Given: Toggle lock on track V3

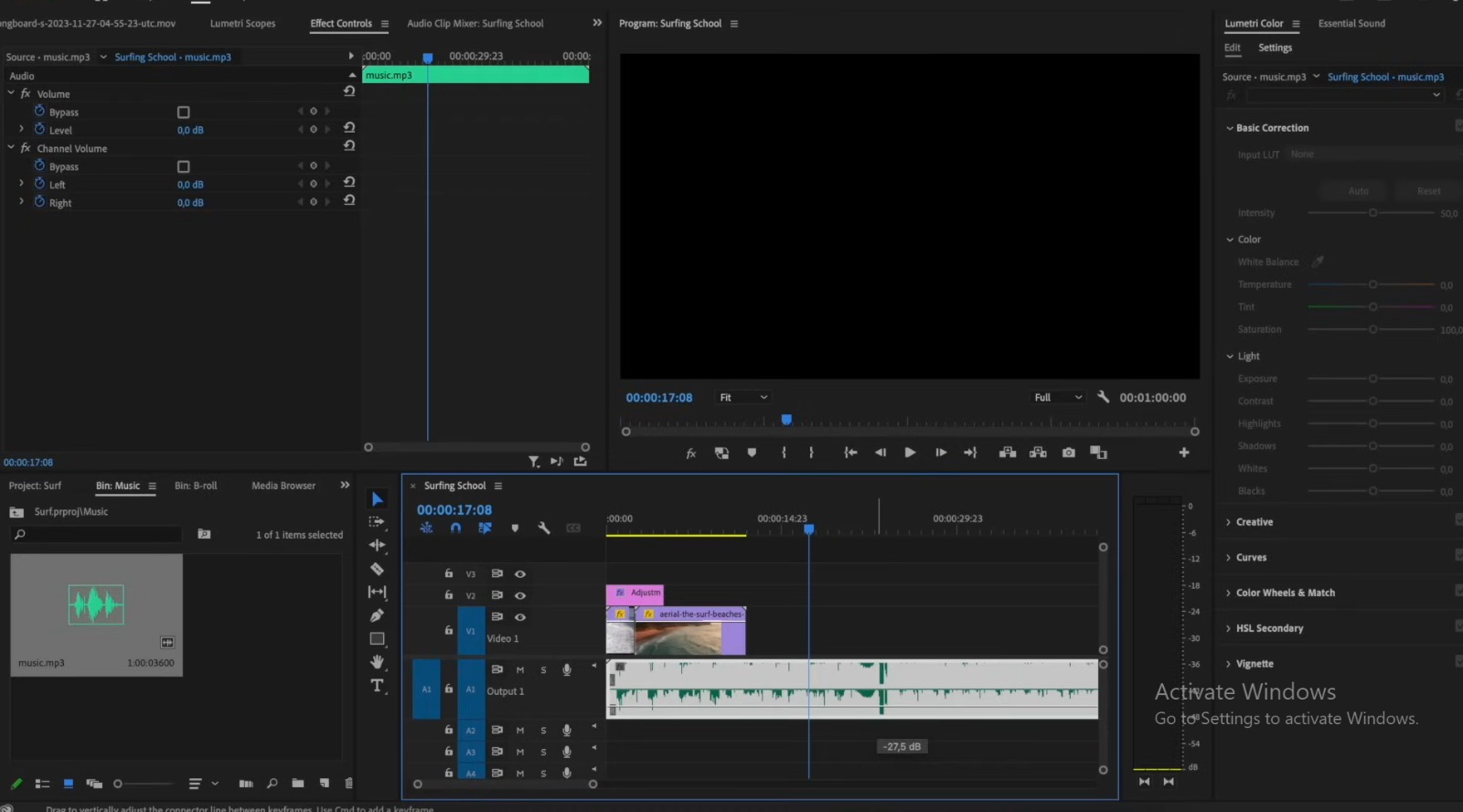Looking at the screenshot, I should click(x=448, y=574).
